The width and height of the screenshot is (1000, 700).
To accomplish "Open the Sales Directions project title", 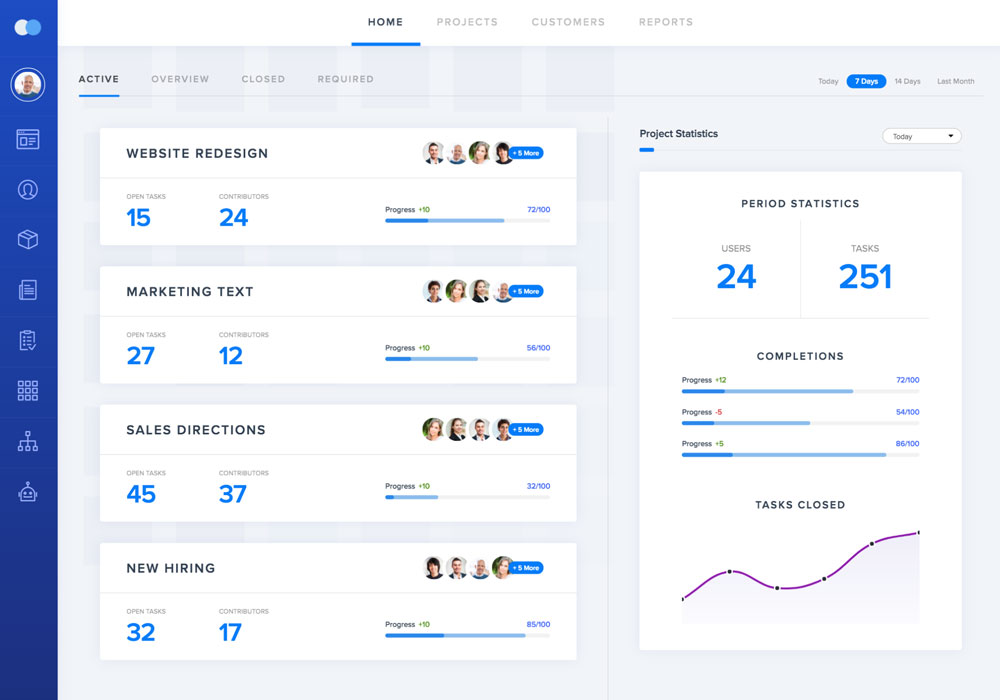I will [196, 430].
